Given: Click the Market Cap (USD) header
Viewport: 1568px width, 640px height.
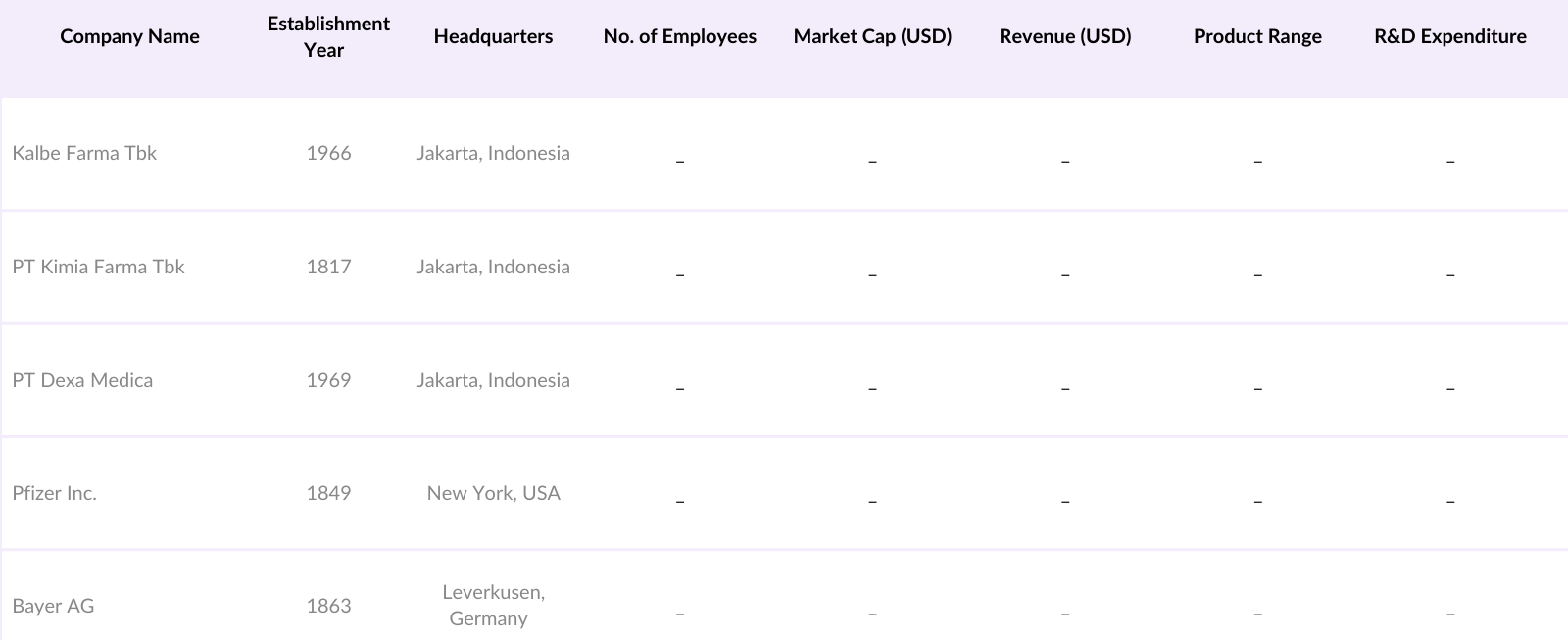Looking at the screenshot, I should 872,36.
